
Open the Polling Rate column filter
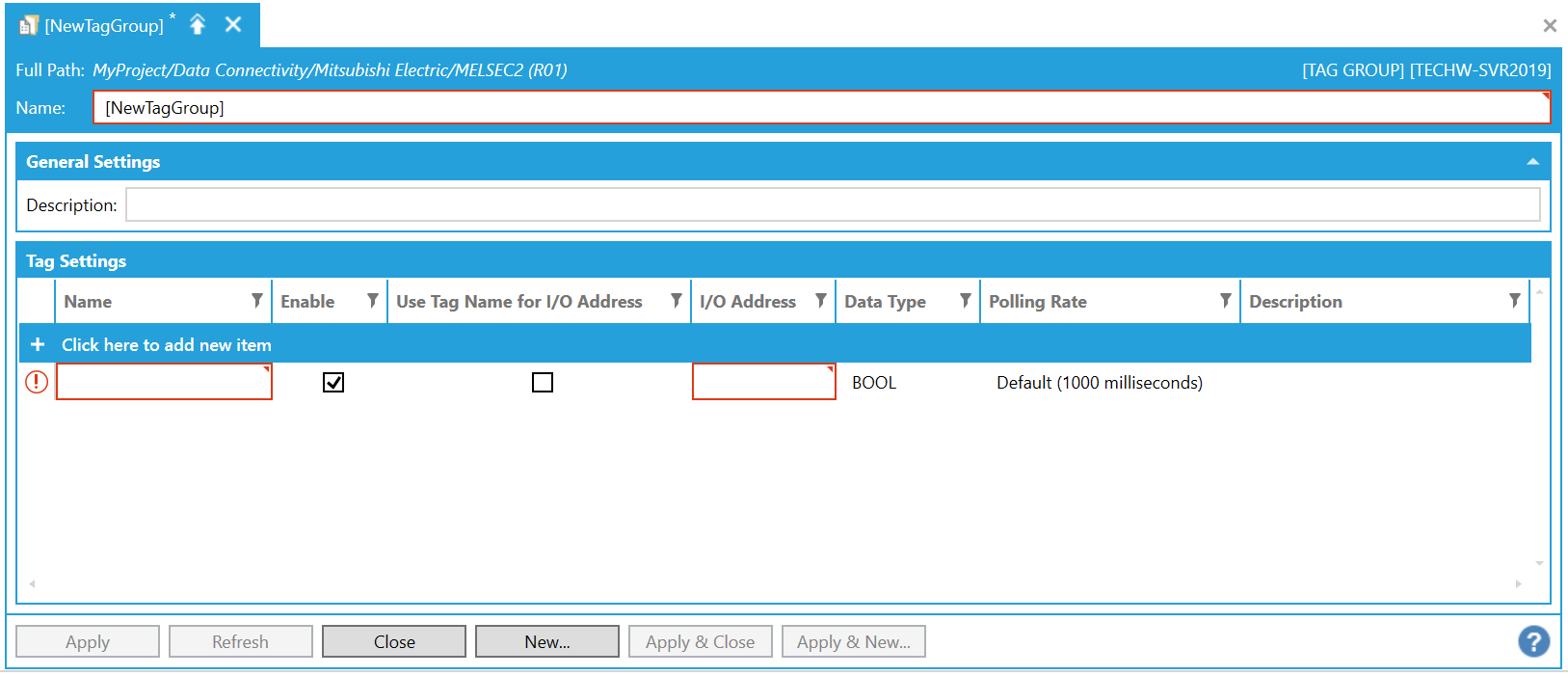[x=1226, y=301]
